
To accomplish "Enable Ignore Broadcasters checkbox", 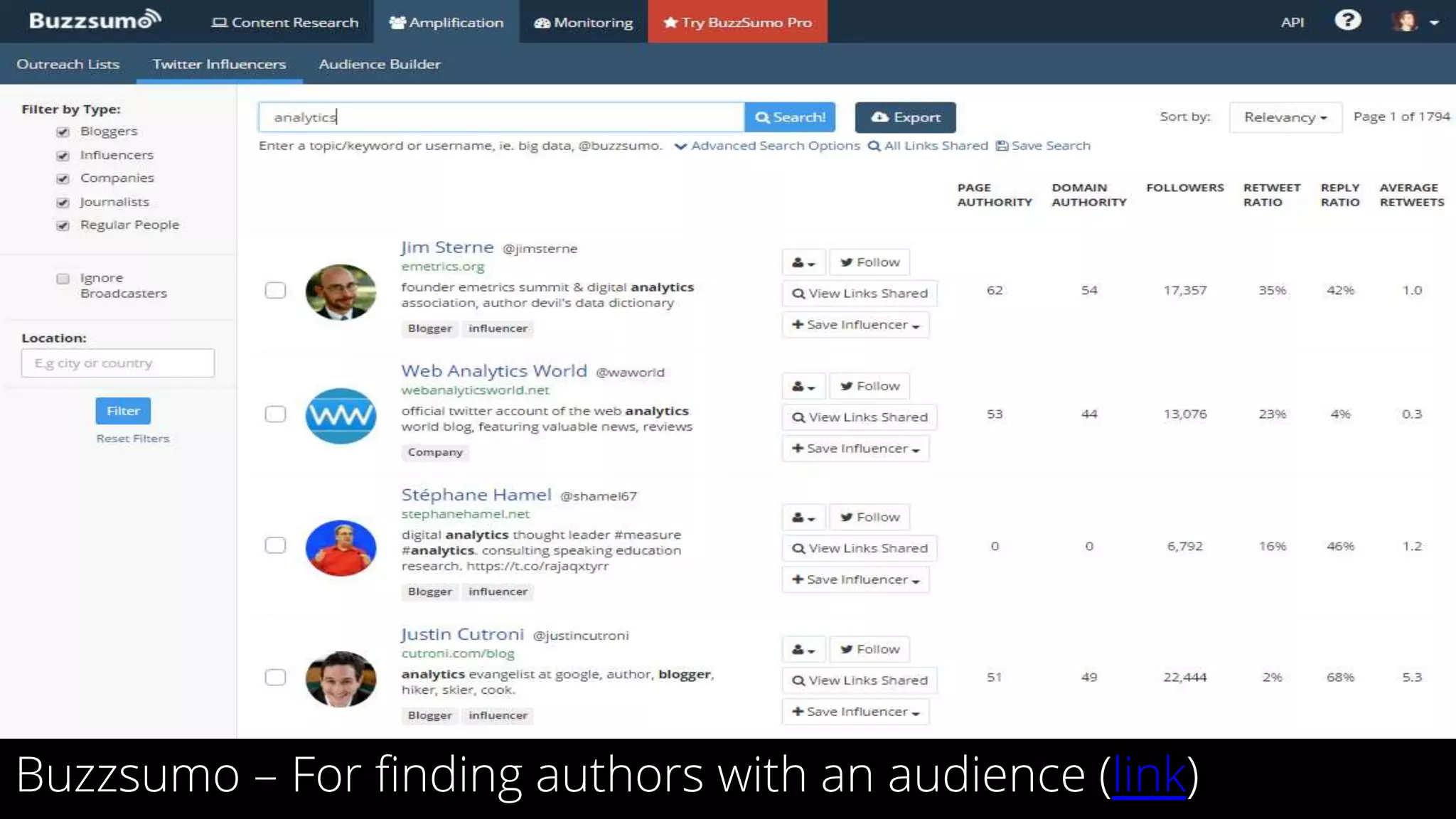I will 63,279.
